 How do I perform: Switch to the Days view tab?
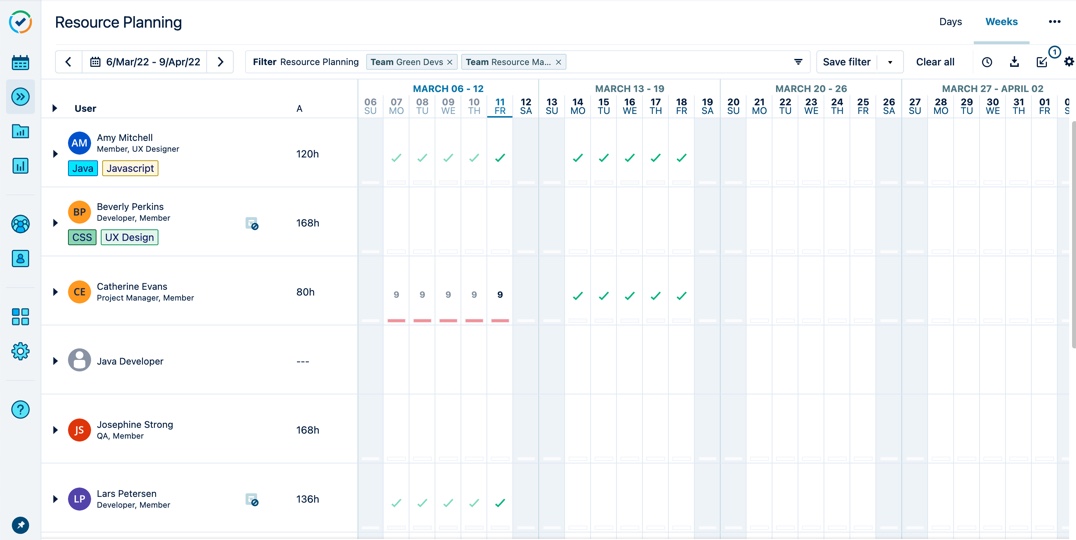(x=950, y=22)
